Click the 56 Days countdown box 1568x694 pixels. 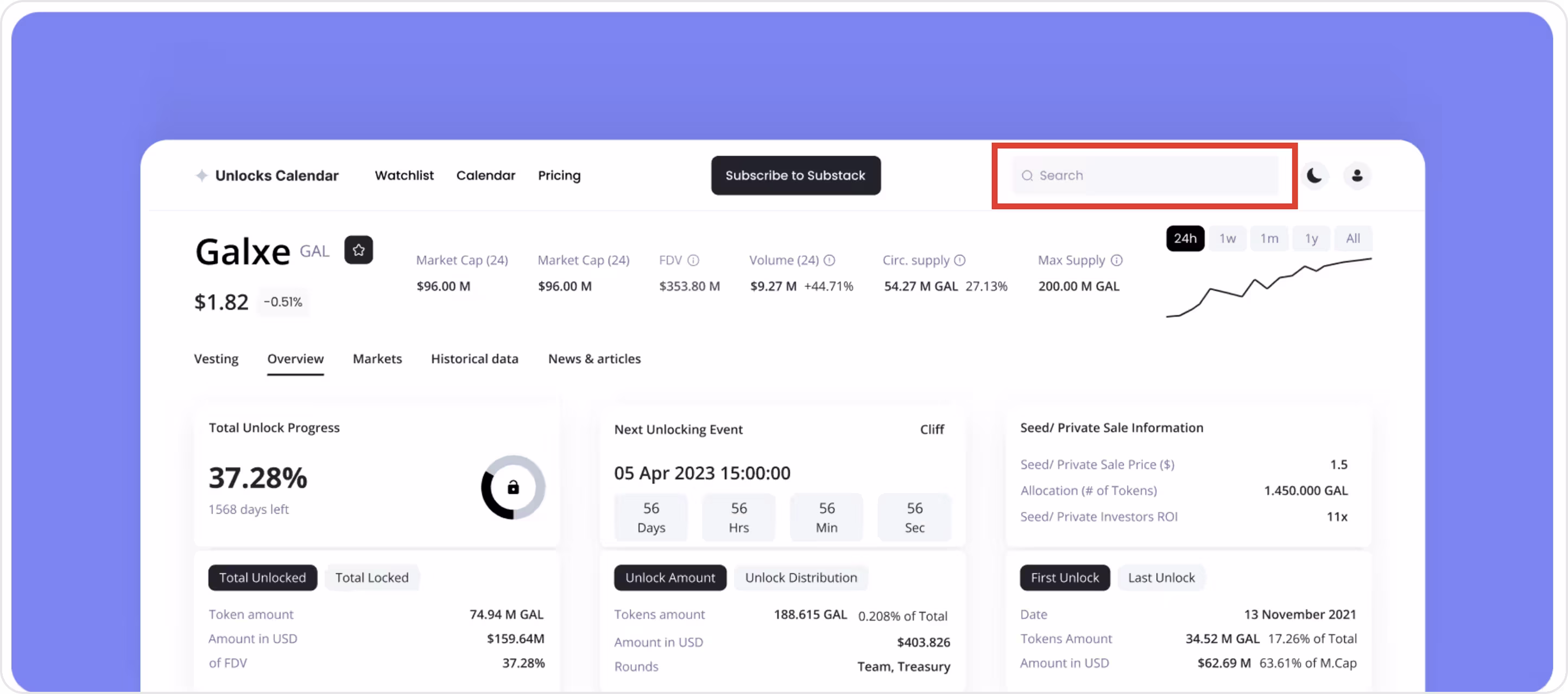pyautogui.click(x=650, y=518)
